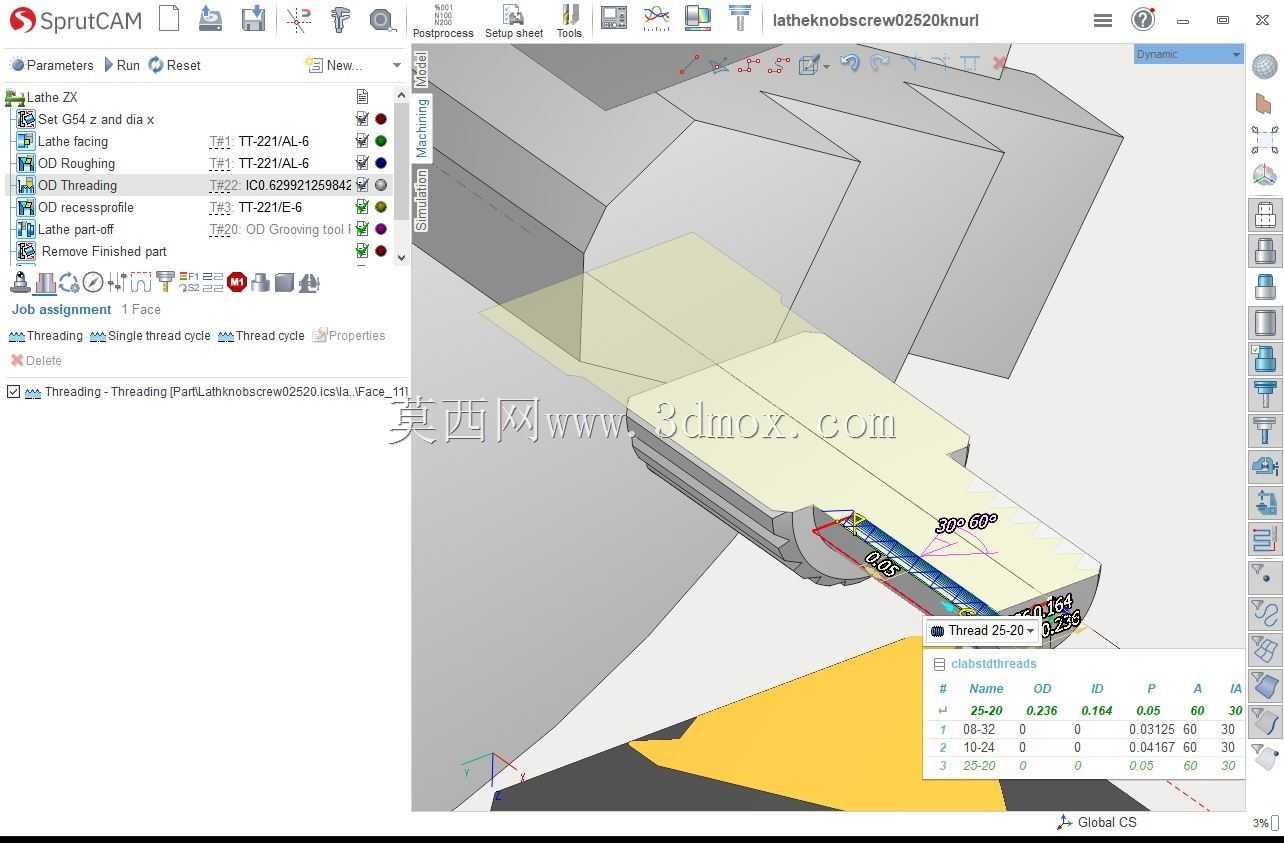
Task: Open the Setup sheet
Action: point(514,20)
